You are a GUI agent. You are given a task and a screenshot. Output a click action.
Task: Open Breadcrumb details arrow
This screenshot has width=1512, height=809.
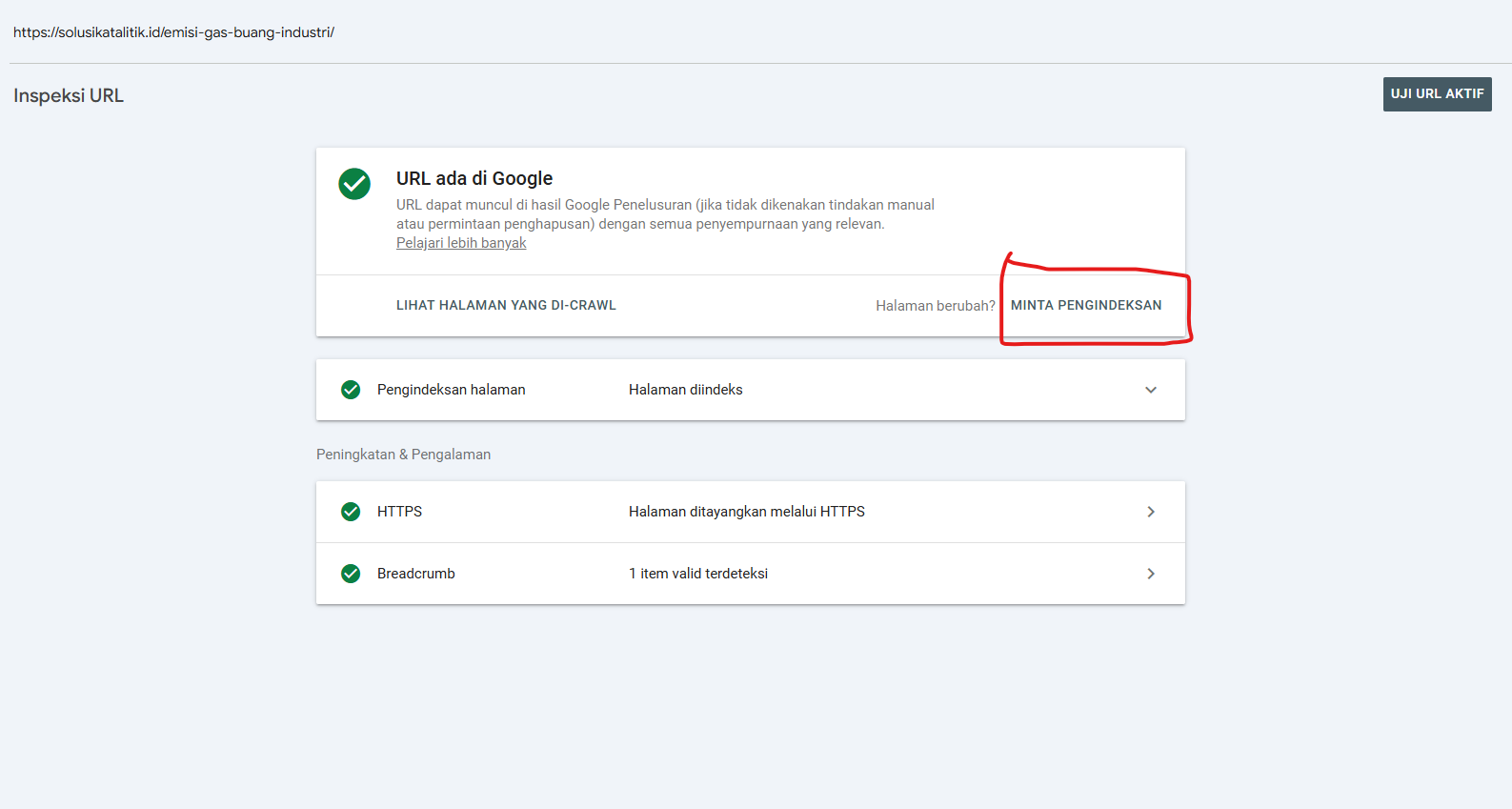pyautogui.click(x=1151, y=574)
